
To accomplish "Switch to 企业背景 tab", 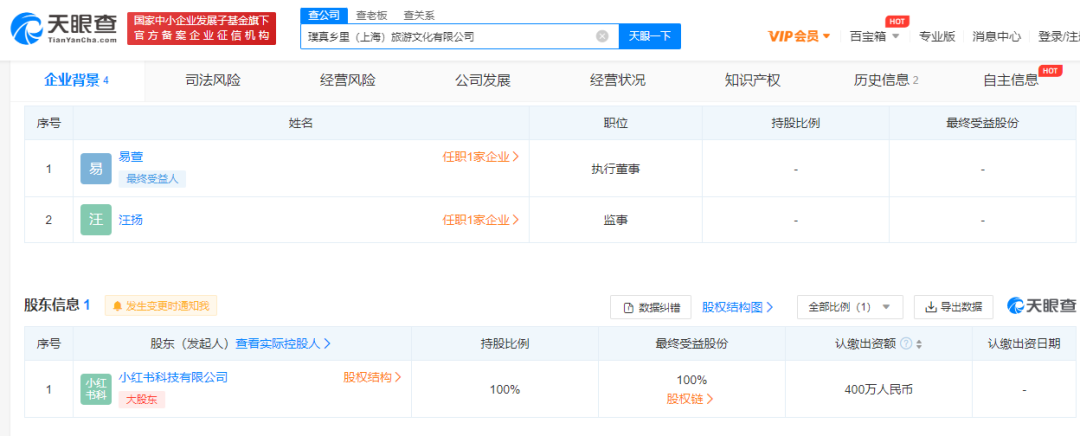I will pyautogui.click(x=76, y=81).
